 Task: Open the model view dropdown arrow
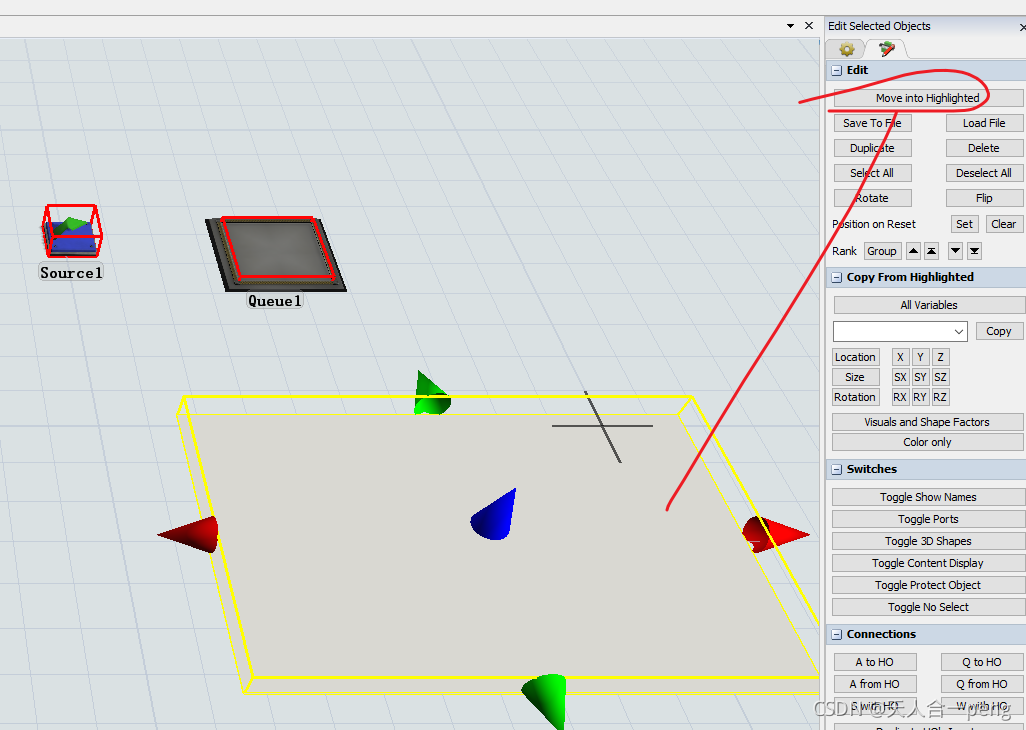pyautogui.click(x=790, y=26)
